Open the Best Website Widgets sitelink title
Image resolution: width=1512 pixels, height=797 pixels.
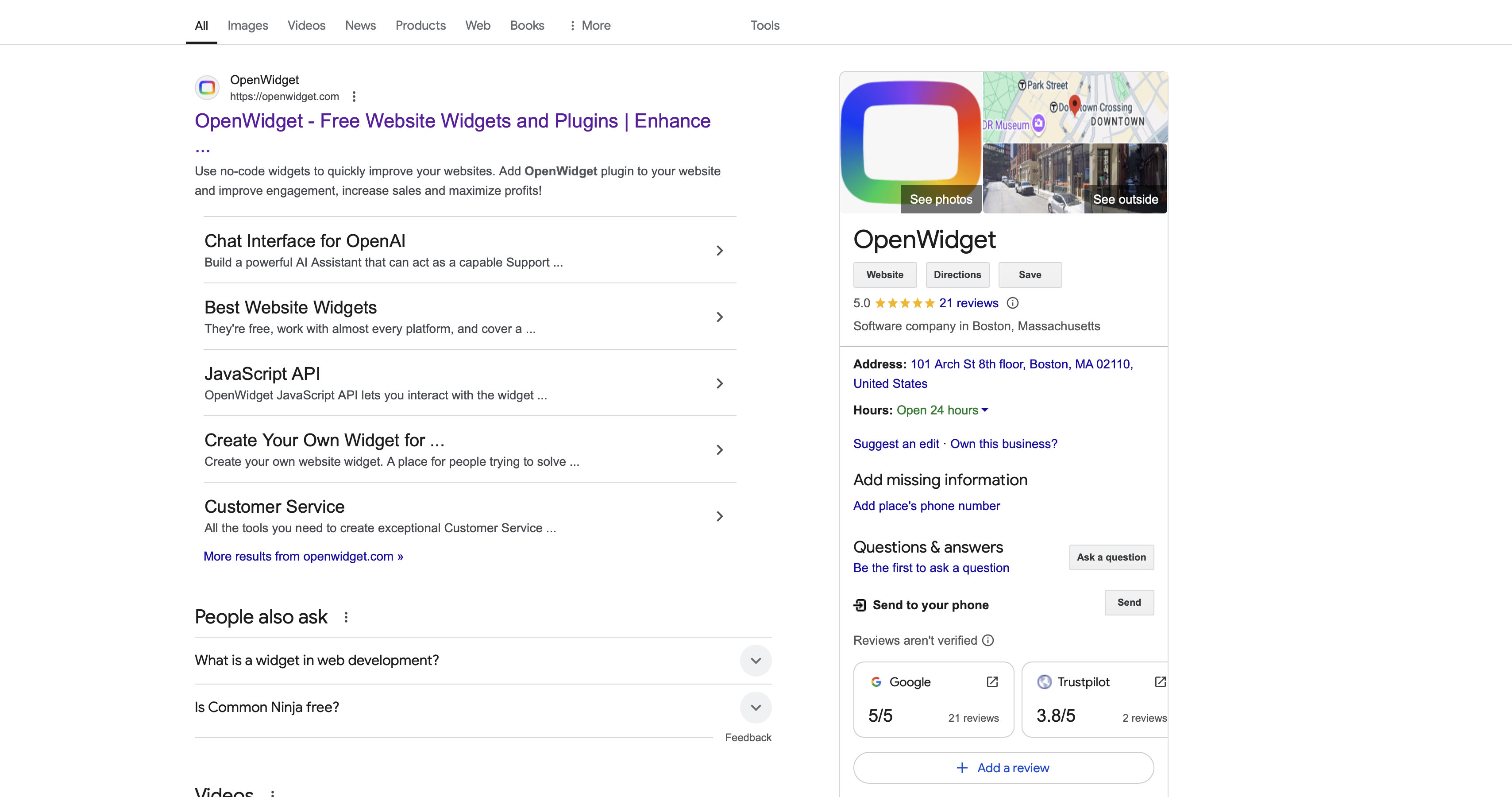[290, 307]
